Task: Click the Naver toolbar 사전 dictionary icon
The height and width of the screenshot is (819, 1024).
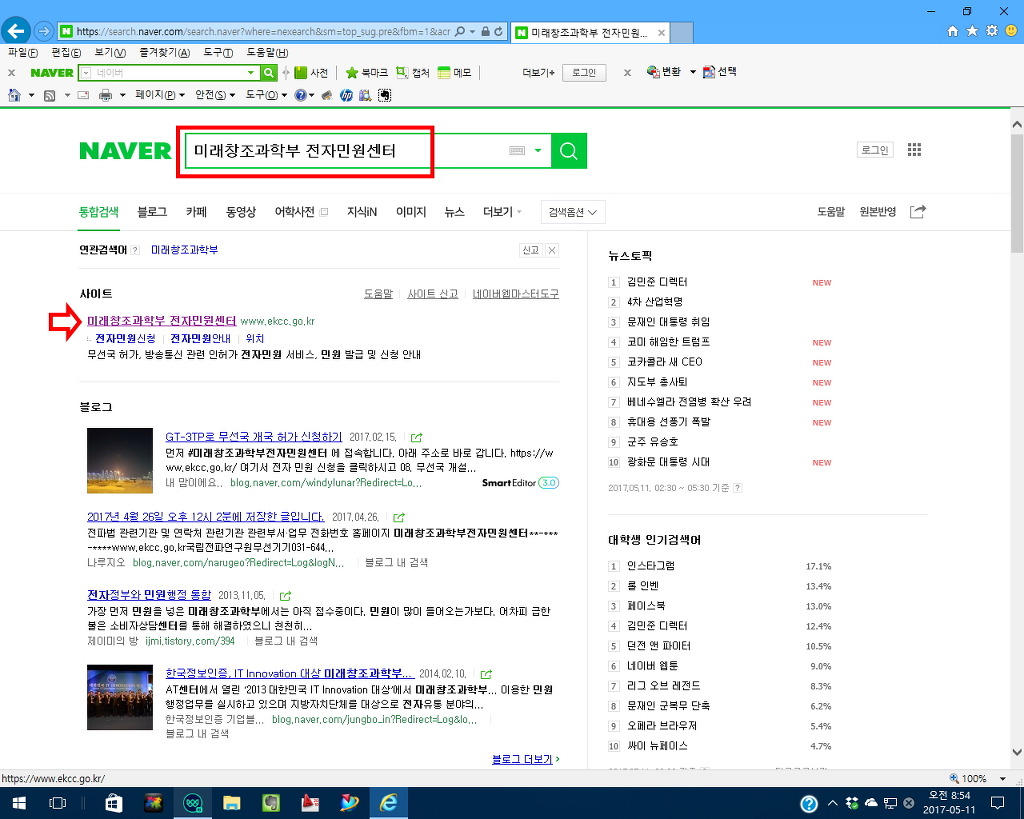Action: click(312, 73)
